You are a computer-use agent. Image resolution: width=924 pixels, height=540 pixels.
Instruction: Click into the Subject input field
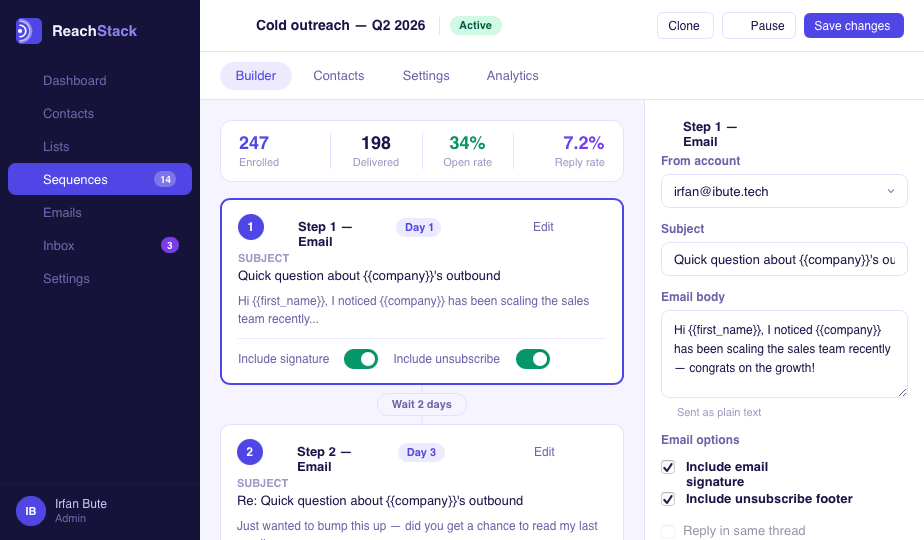point(784,259)
